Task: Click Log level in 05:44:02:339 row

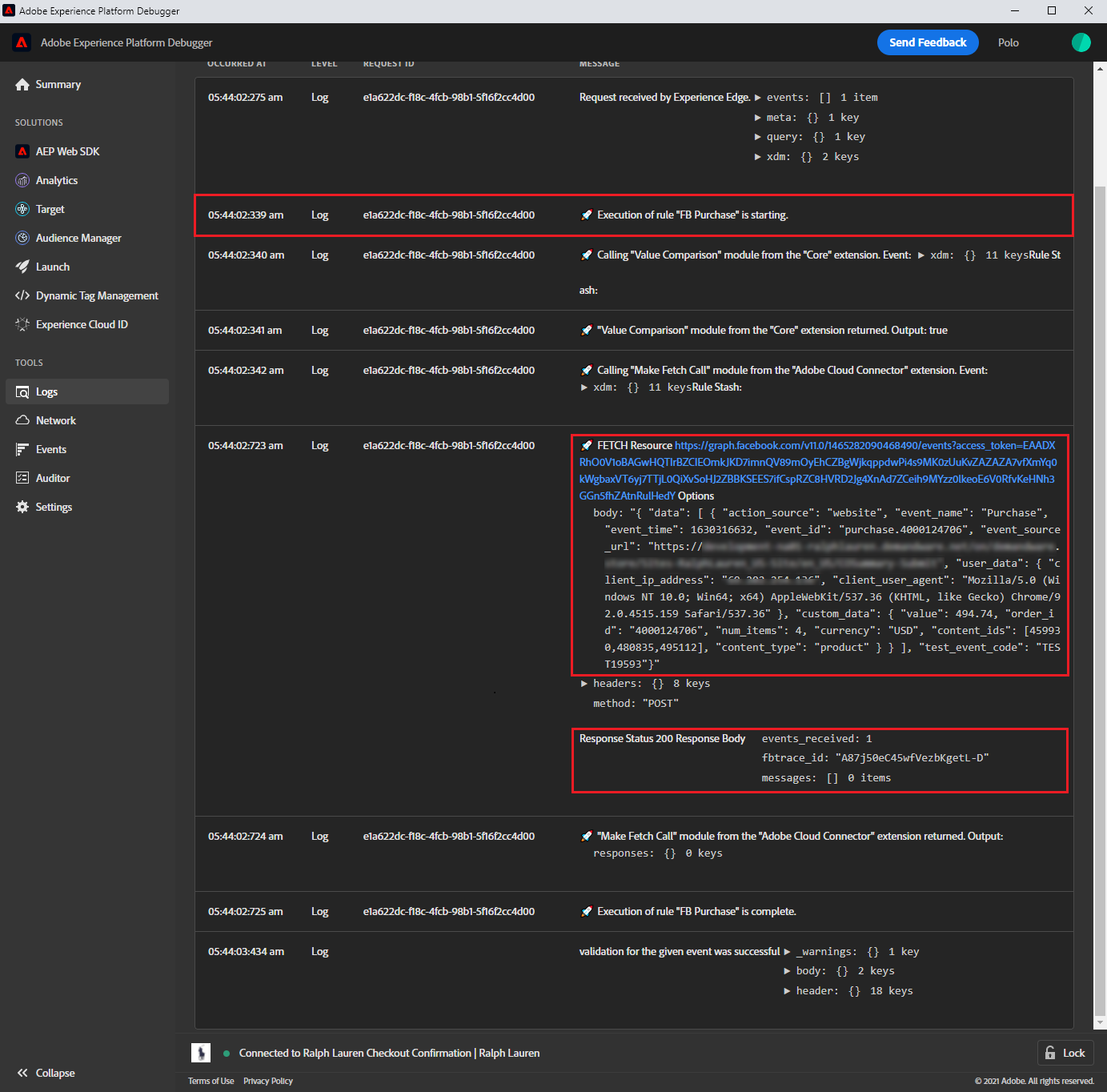Action: click(320, 215)
